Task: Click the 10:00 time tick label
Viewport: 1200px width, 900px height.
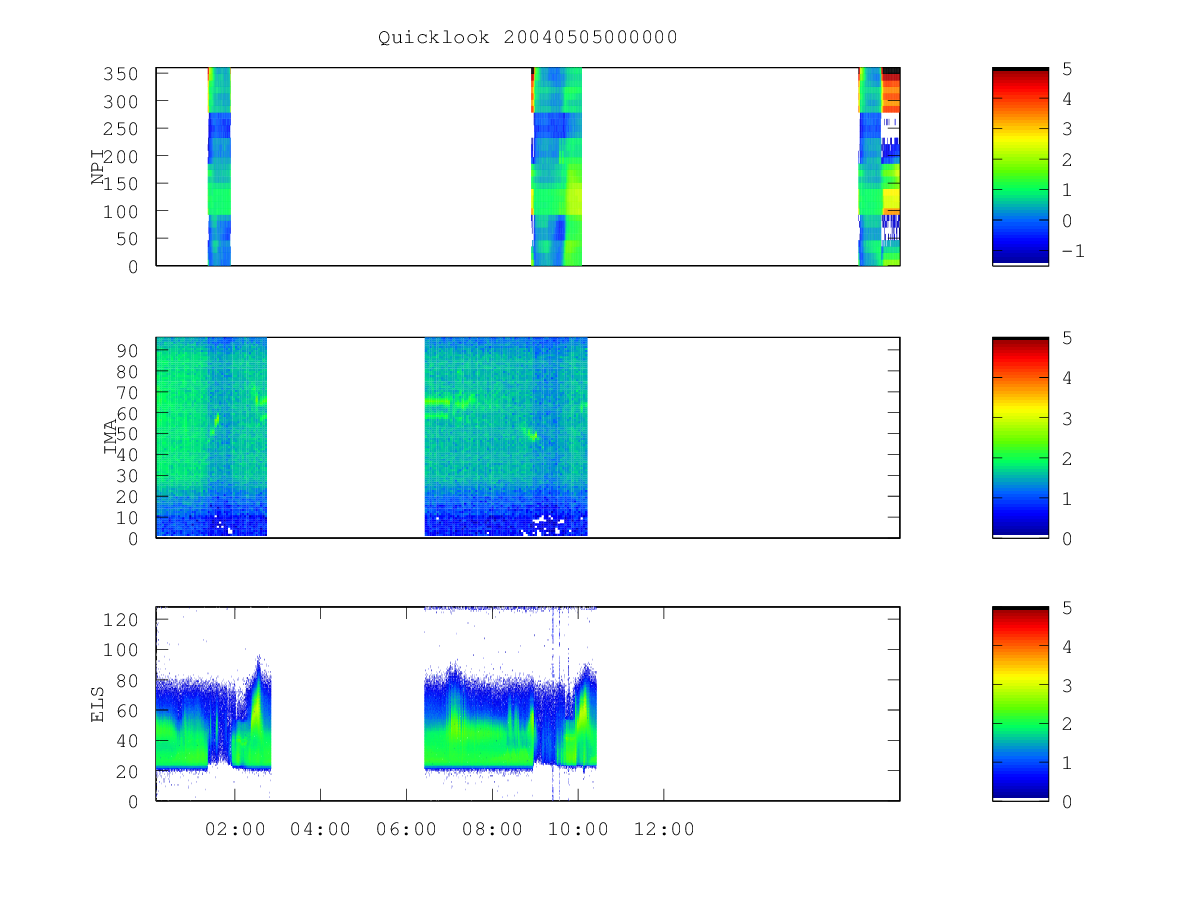Action: [578, 829]
